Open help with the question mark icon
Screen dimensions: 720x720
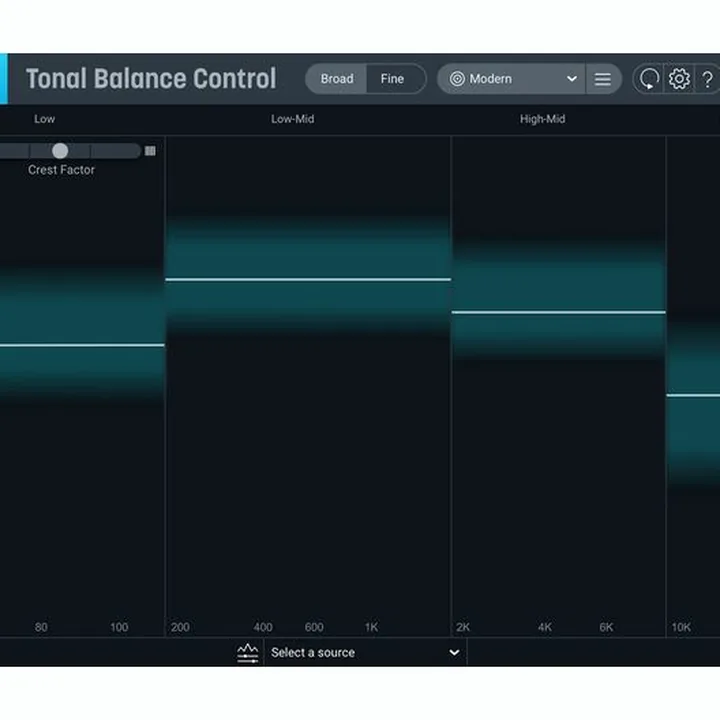click(708, 79)
